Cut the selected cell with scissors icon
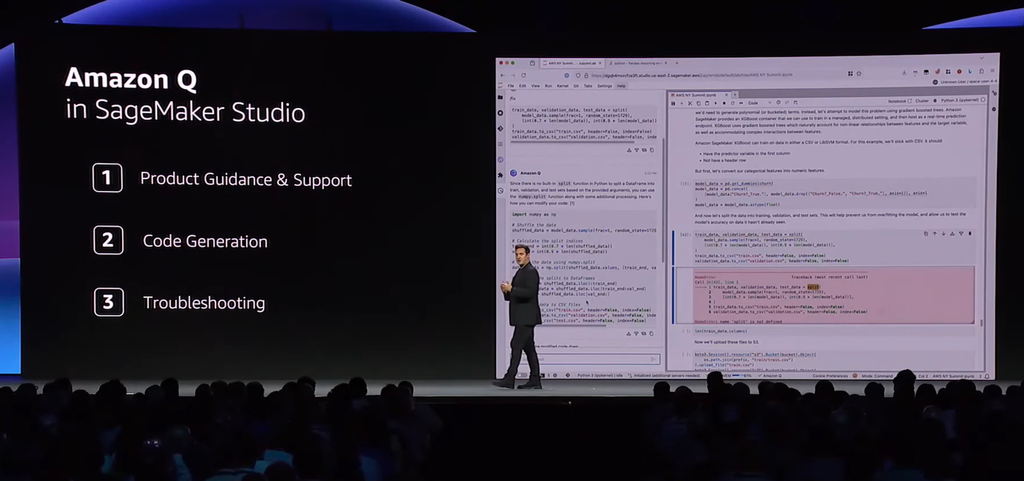The image size is (1024, 481). pyautogui.click(x=690, y=103)
